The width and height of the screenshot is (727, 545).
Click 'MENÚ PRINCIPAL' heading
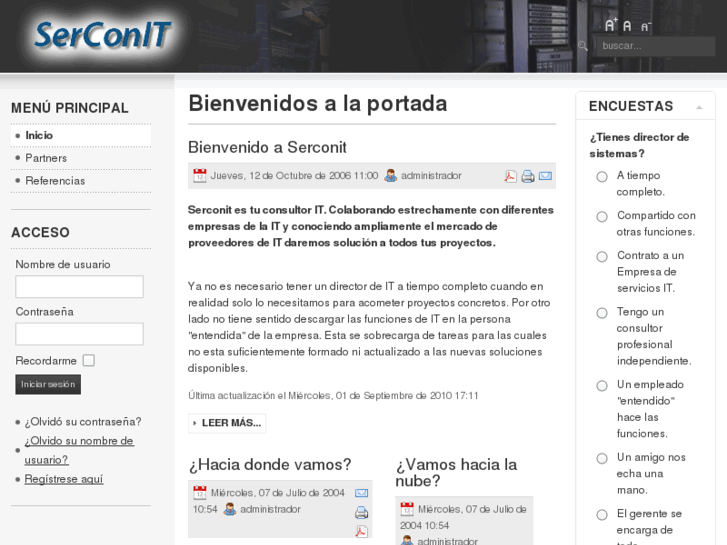(70, 108)
